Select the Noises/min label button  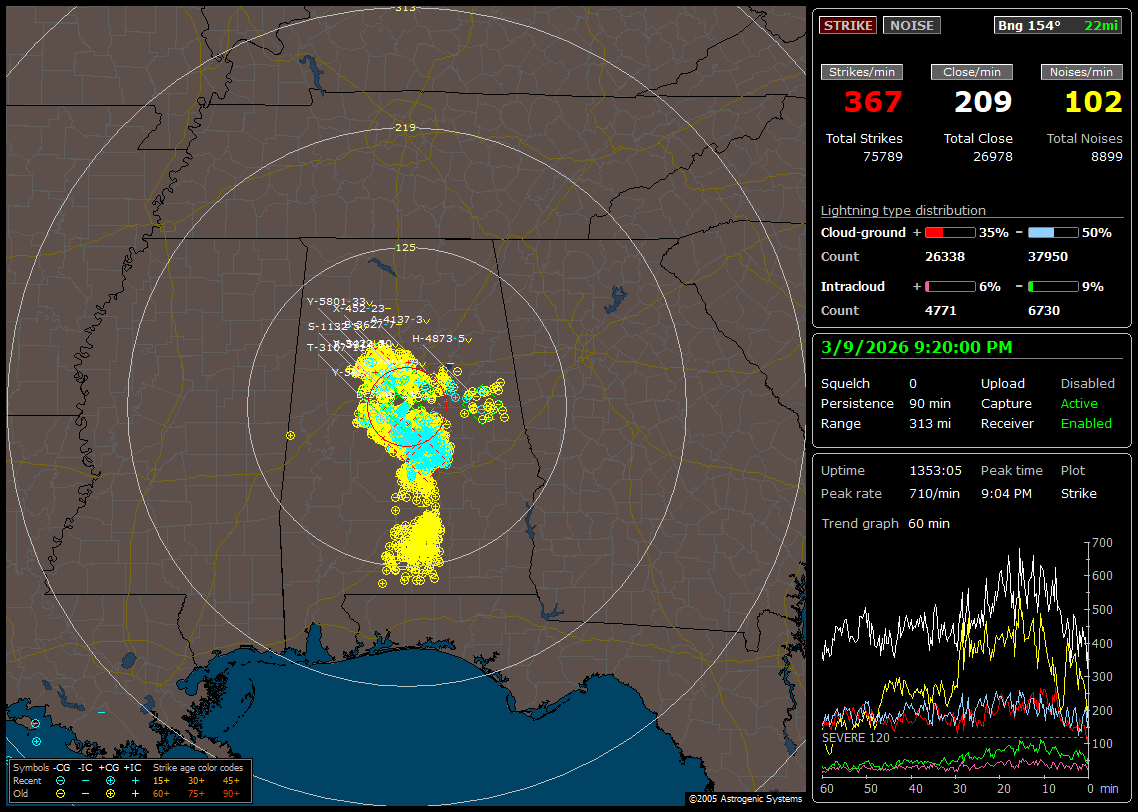click(1082, 72)
